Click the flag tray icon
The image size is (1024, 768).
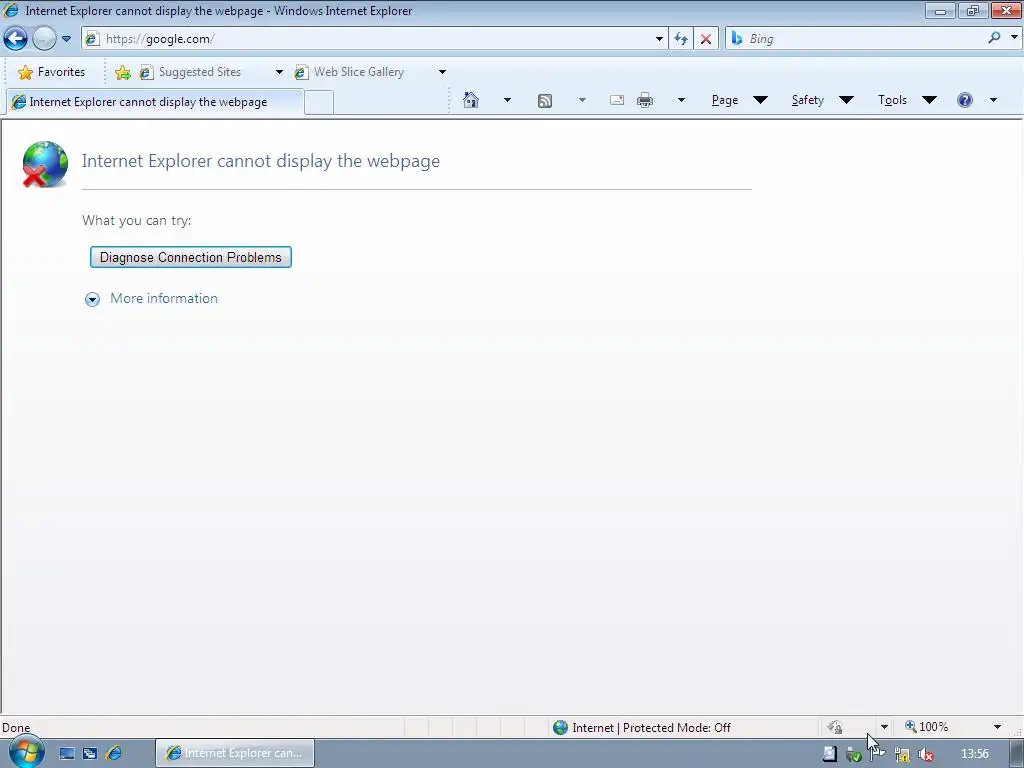(x=878, y=754)
